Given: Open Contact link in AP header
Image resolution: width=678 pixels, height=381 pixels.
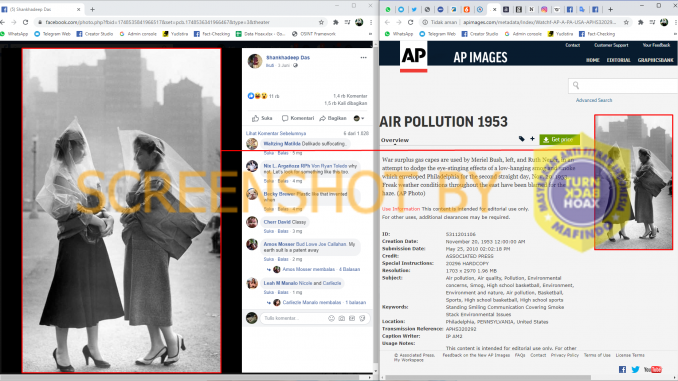Looking at the screenshot, I should (x=572, y=45).
